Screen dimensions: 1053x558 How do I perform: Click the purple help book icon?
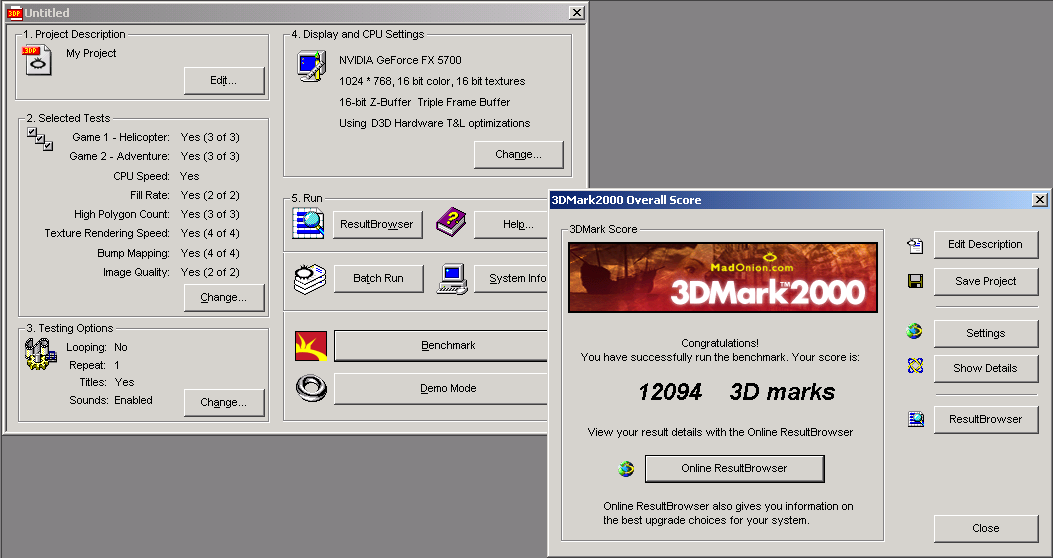click(451, 222)
